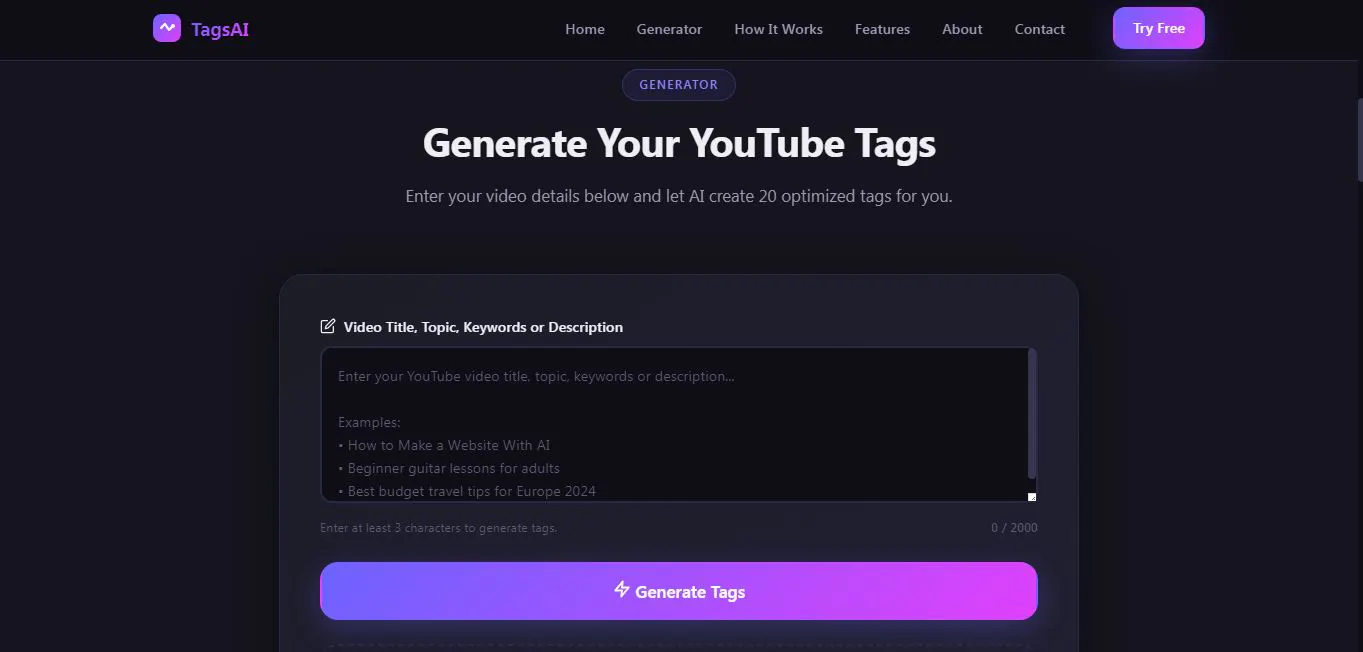Click the 'Enter at least 3 characters' hint
This screenshot has height=652, width=1363.
(438, 528)
